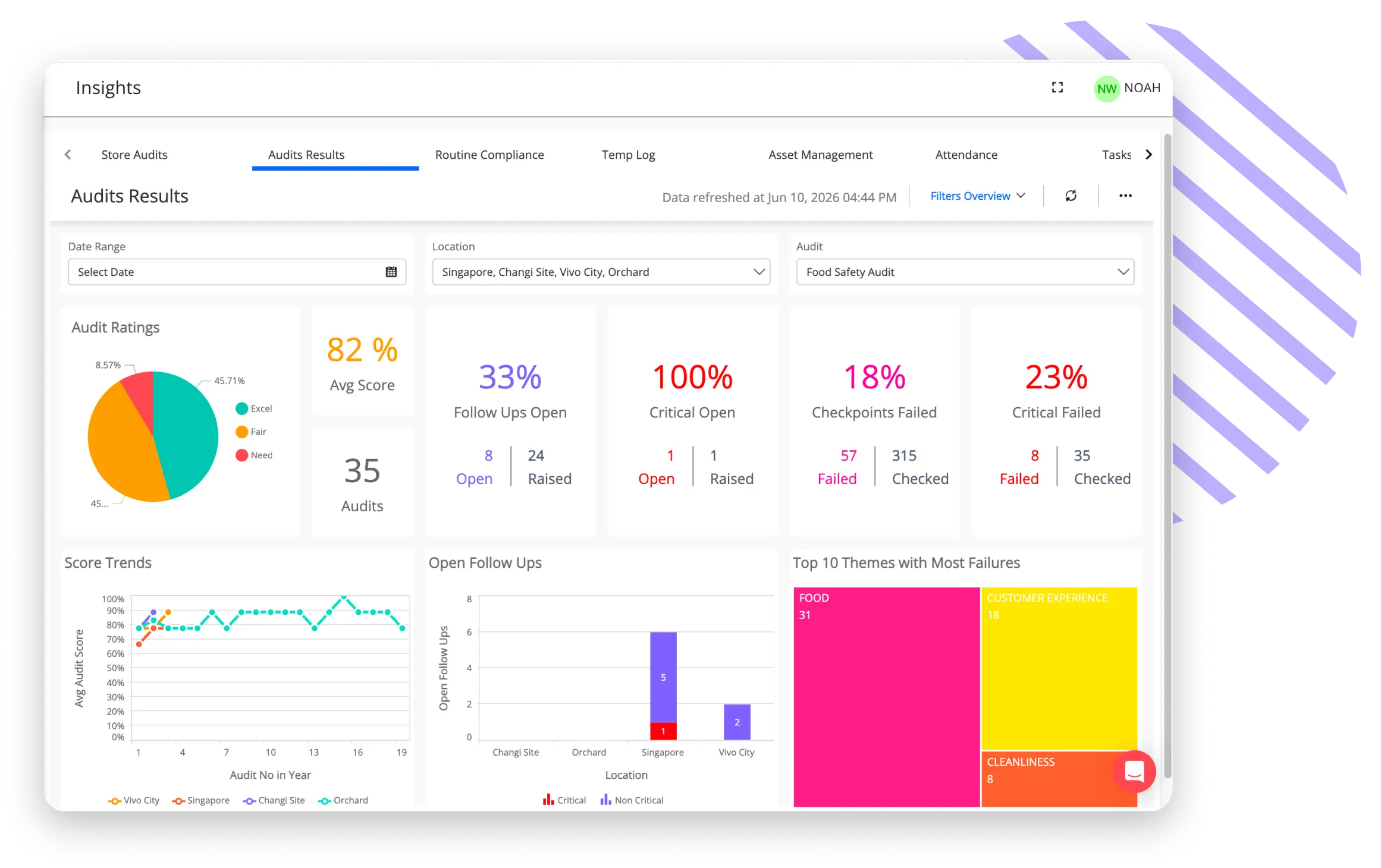
Task: Switch to the Store Audits tab
Action: tap(134, 155)
